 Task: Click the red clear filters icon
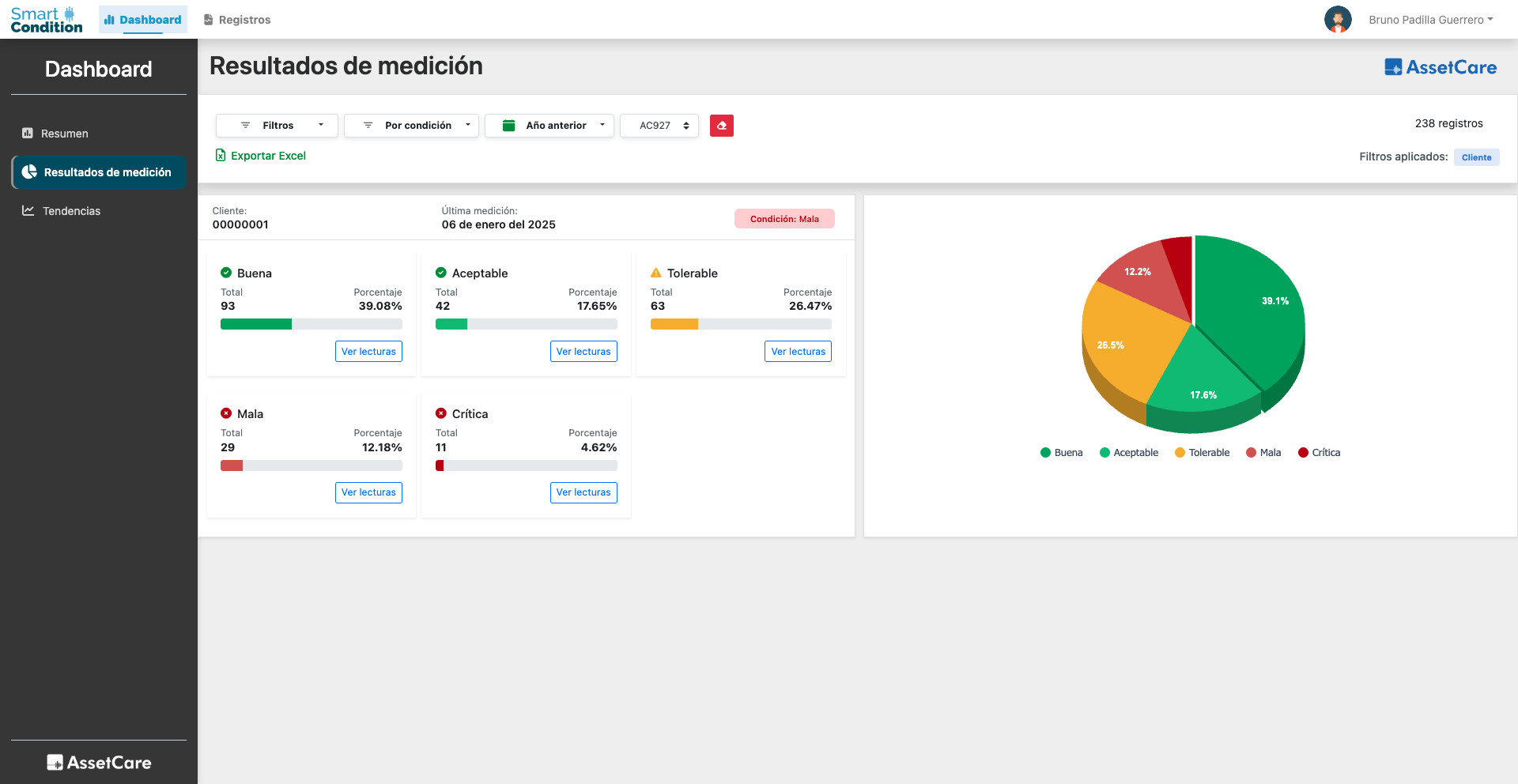coord(721,126)
